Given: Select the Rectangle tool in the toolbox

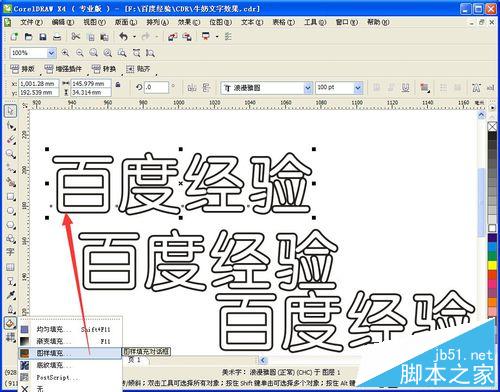Looking at the screenshot, I should (11, 197).
